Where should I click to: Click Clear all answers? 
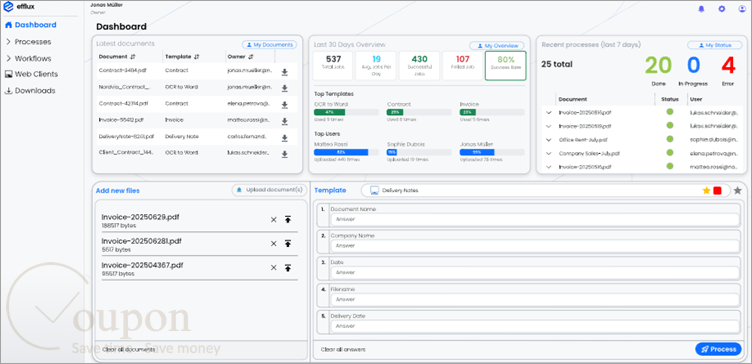pos(343,350)
